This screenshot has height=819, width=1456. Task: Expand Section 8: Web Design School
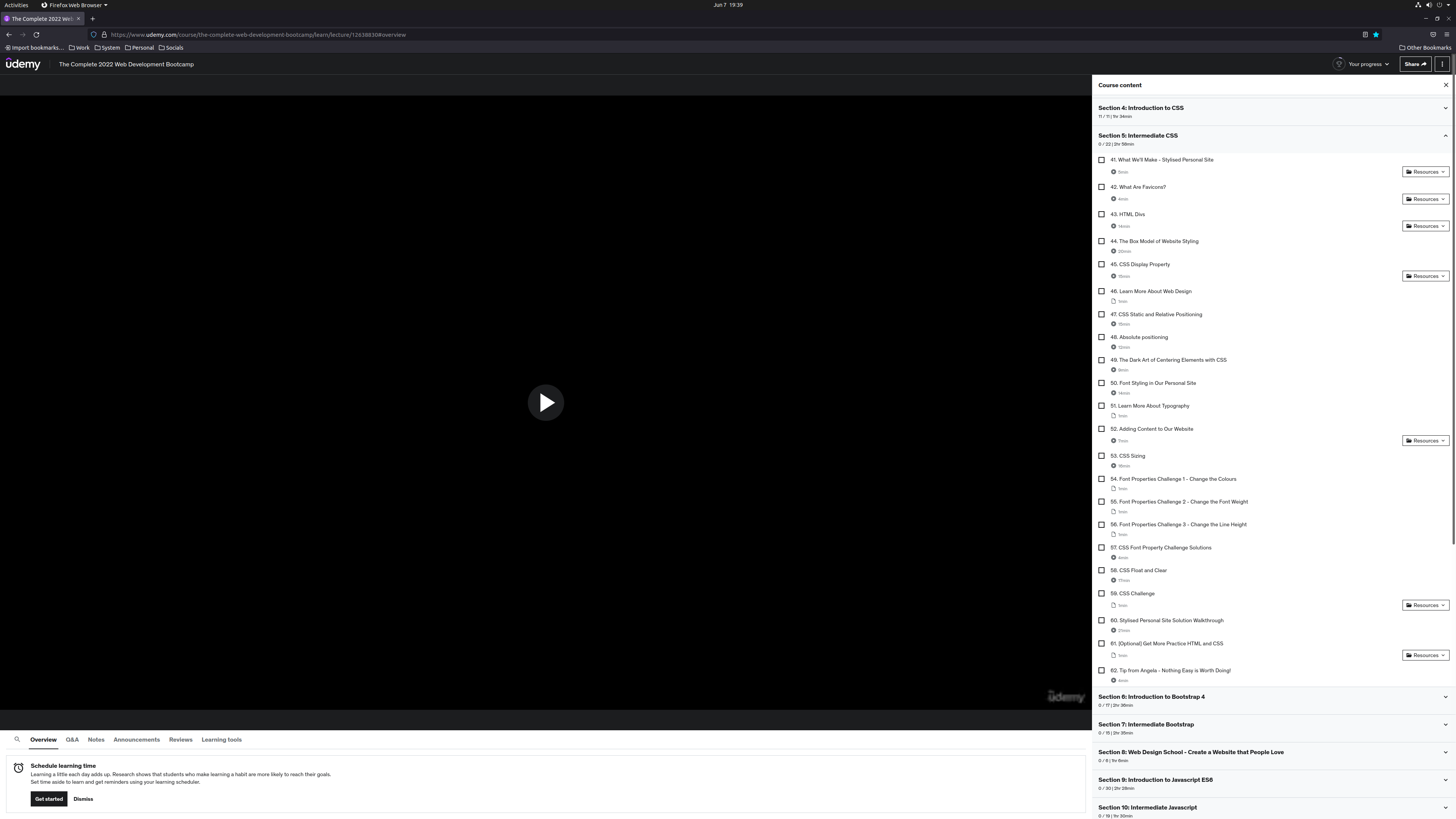click(x=1272, y=756)
